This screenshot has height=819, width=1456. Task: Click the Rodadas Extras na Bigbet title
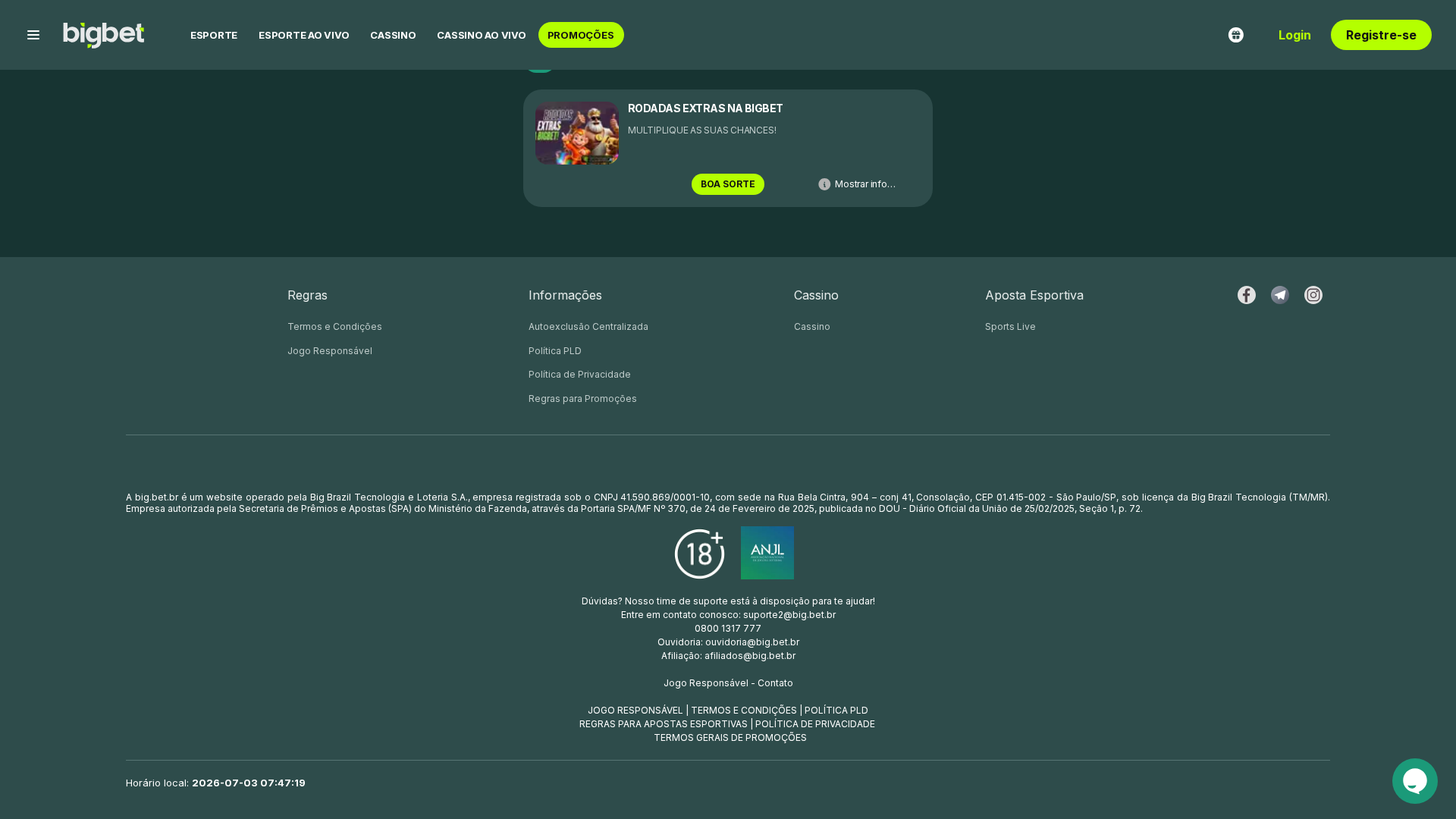705,108
